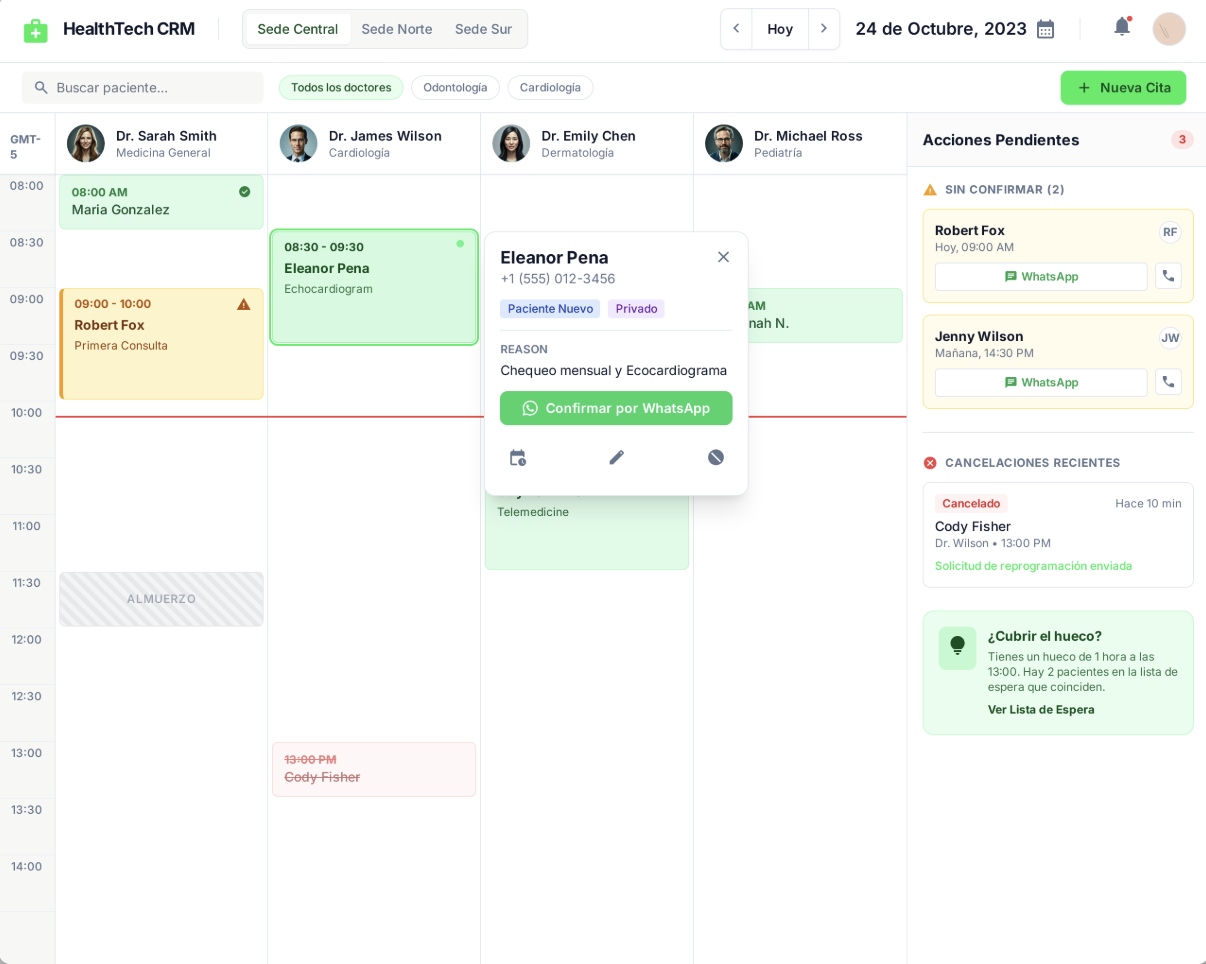Image resolution: width=1206 pixels, height=964 pixels.
Task: Close the Eleanor Pena popup
Action: click(x=723, y=257)
